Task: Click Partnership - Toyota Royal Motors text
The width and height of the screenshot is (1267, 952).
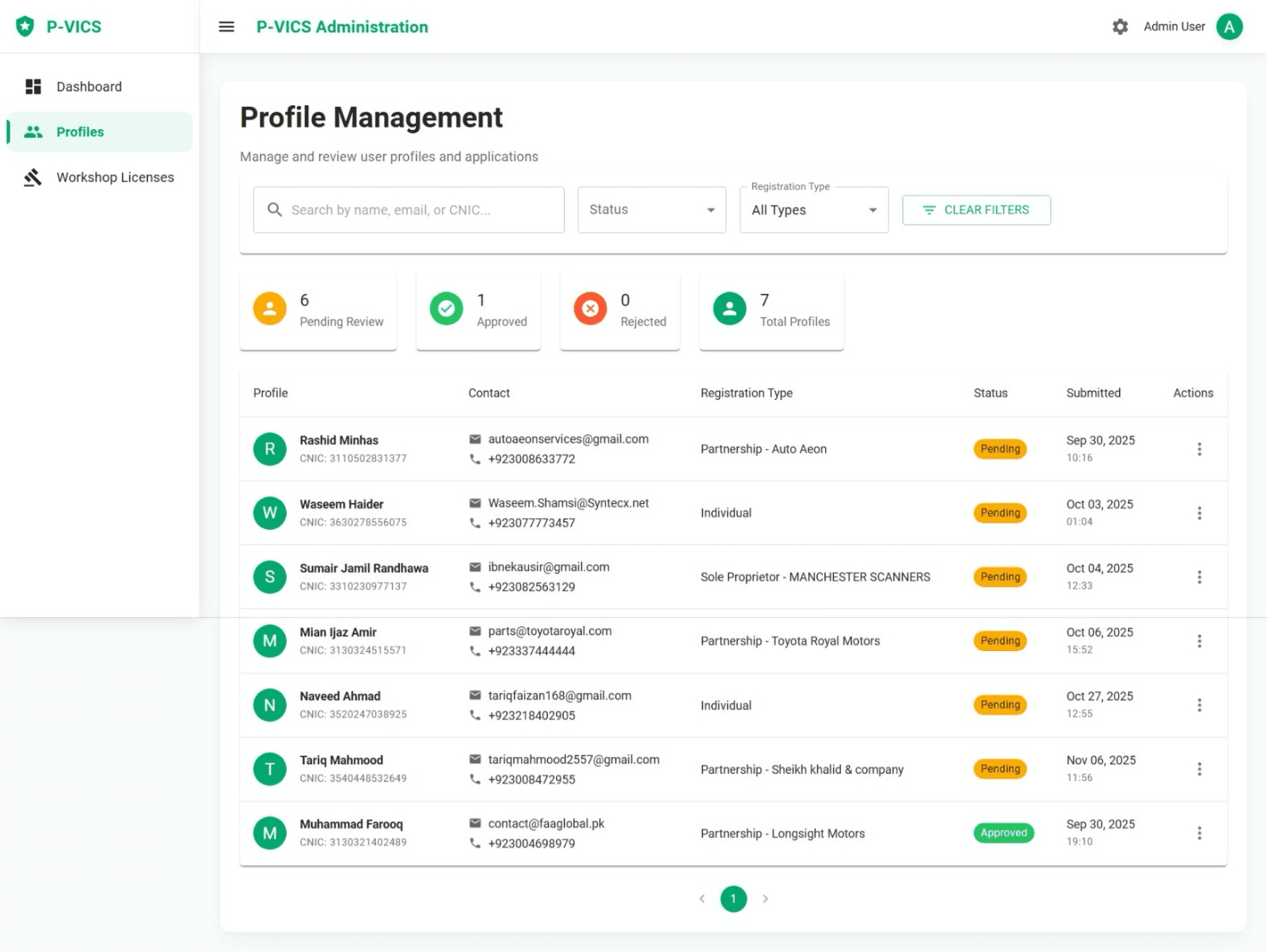Action: [x=790, y=641]
